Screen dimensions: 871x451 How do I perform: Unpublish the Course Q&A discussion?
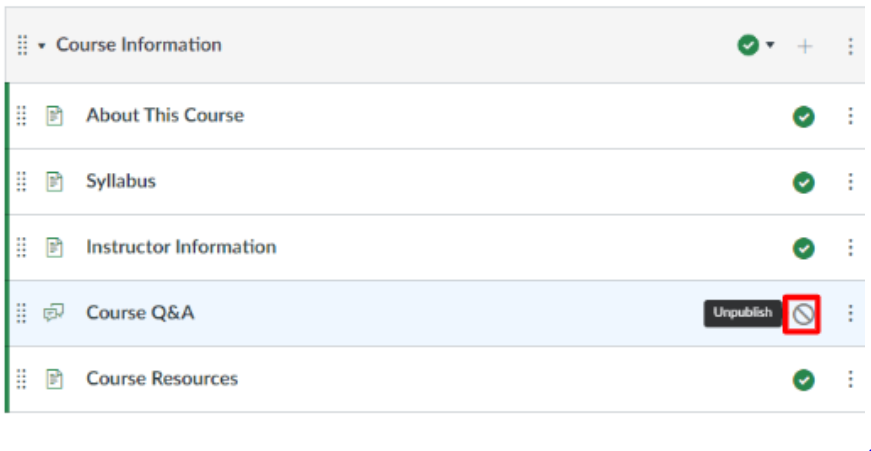click(x=803, y=314)
